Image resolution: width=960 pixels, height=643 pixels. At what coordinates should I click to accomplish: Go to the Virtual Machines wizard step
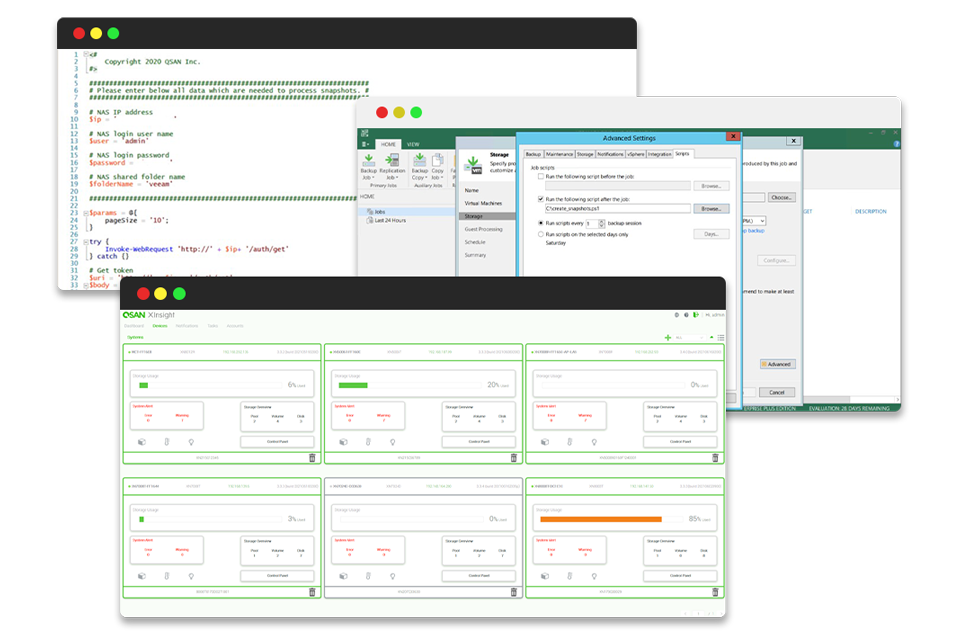point(483,203)
